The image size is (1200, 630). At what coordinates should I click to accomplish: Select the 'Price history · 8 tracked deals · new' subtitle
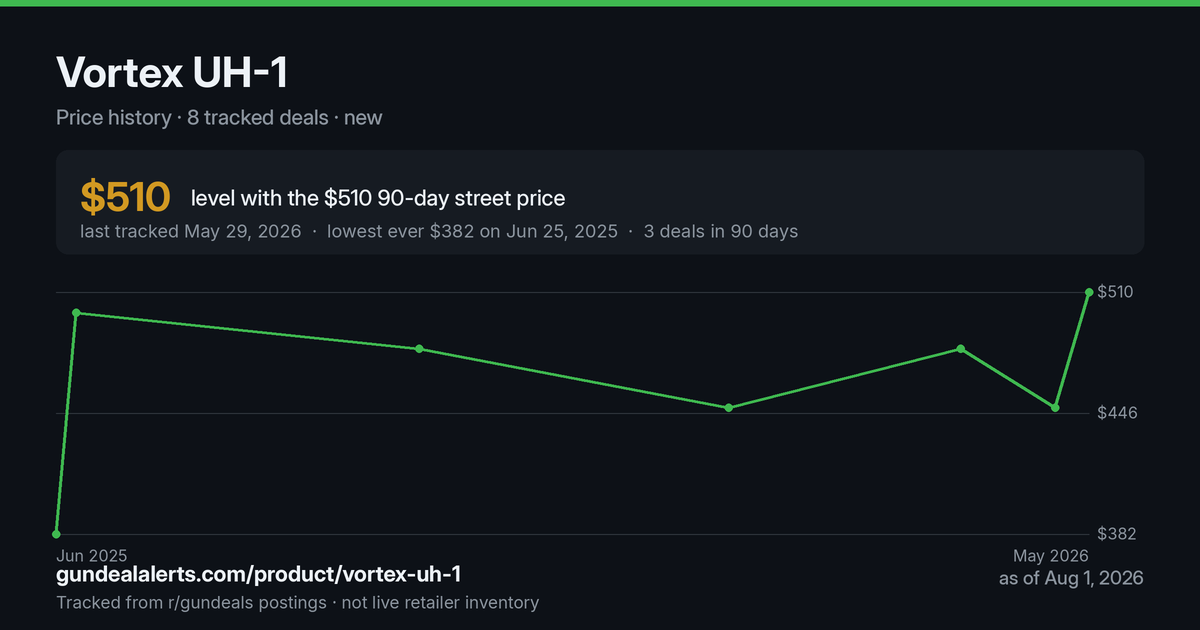click(219, 117)
